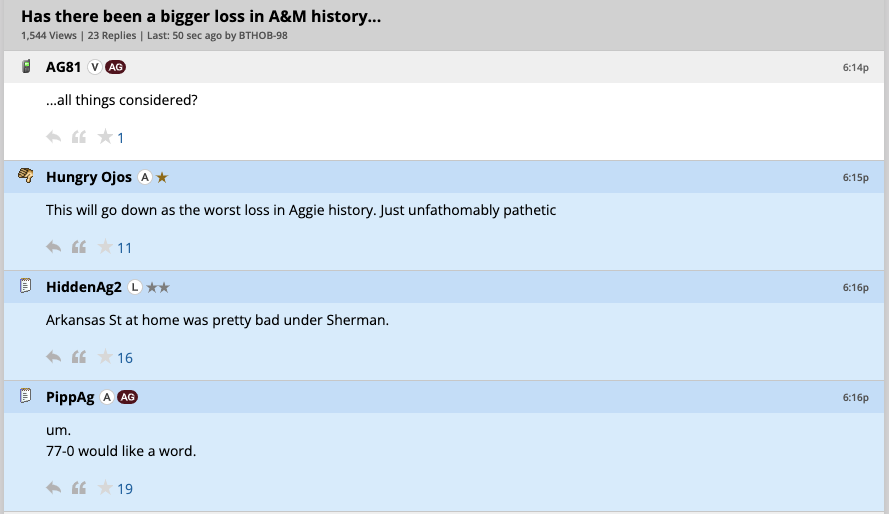The height and width of the screenshot is (514, 889).
Task: Reply to PippAg's 77-0 post
Action: 54,488
